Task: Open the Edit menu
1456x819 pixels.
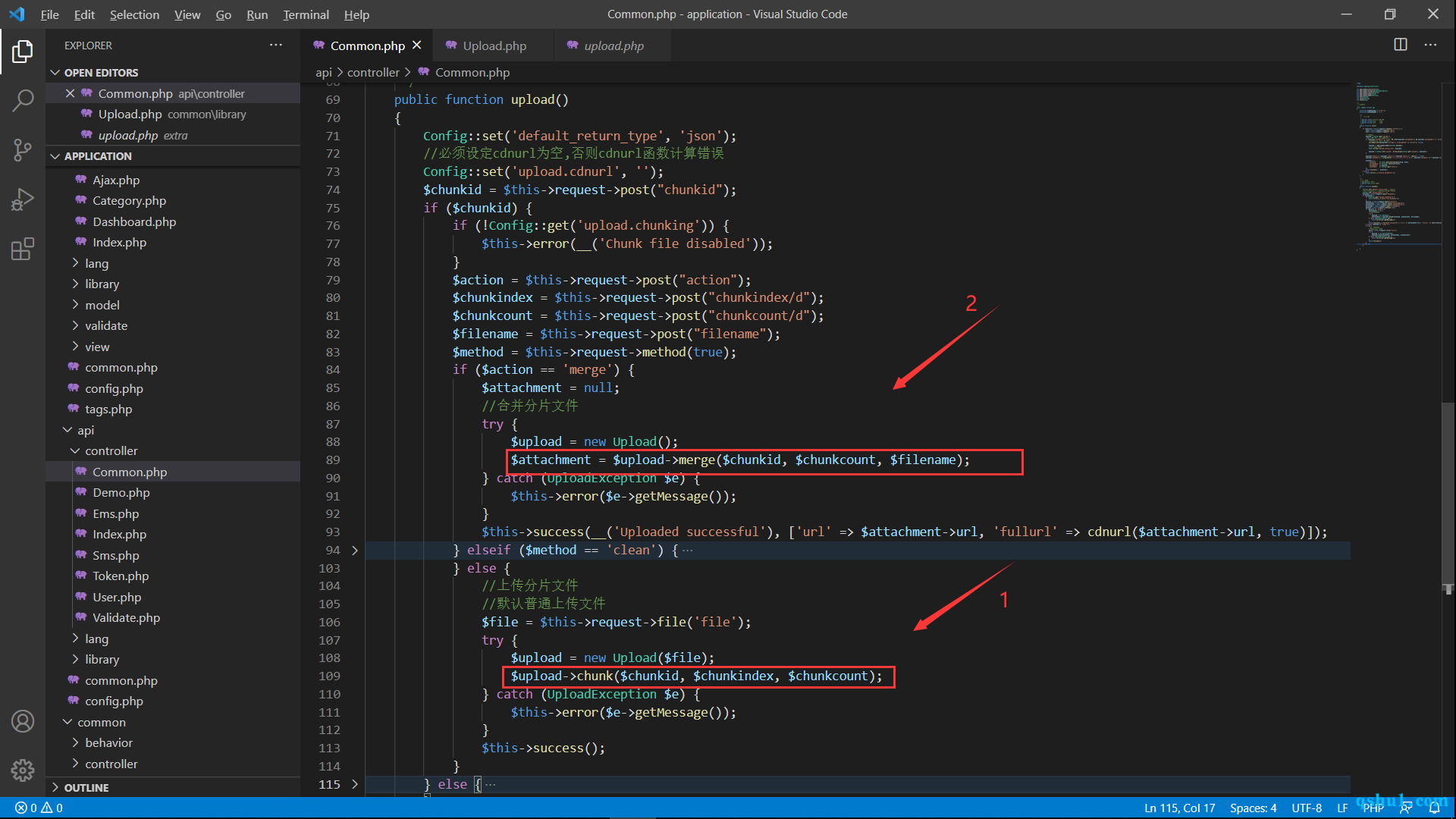Action: (84, 14)
